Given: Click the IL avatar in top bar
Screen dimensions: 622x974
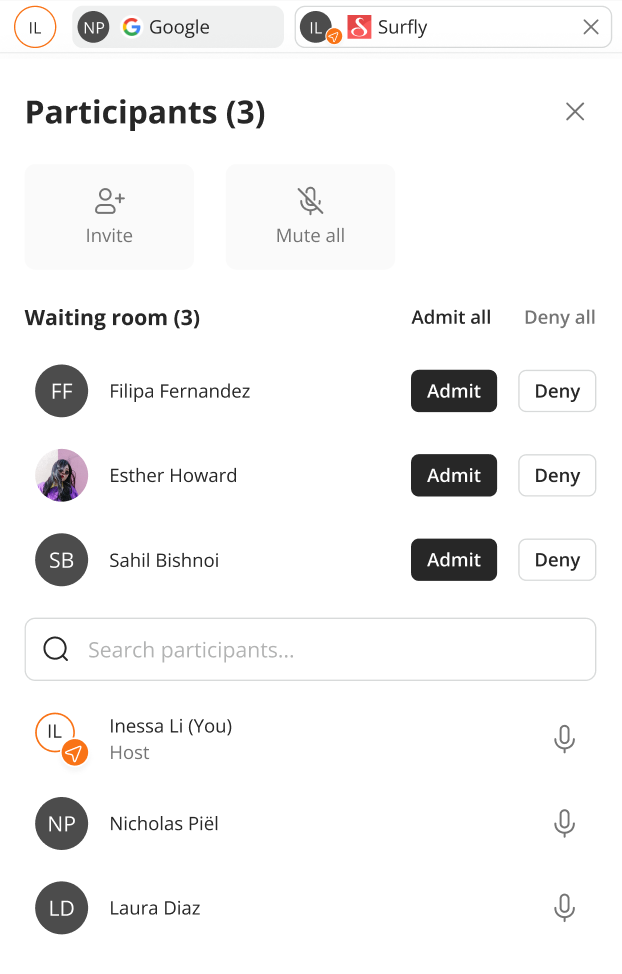Looking at the screenshot, I should point(35,27).
